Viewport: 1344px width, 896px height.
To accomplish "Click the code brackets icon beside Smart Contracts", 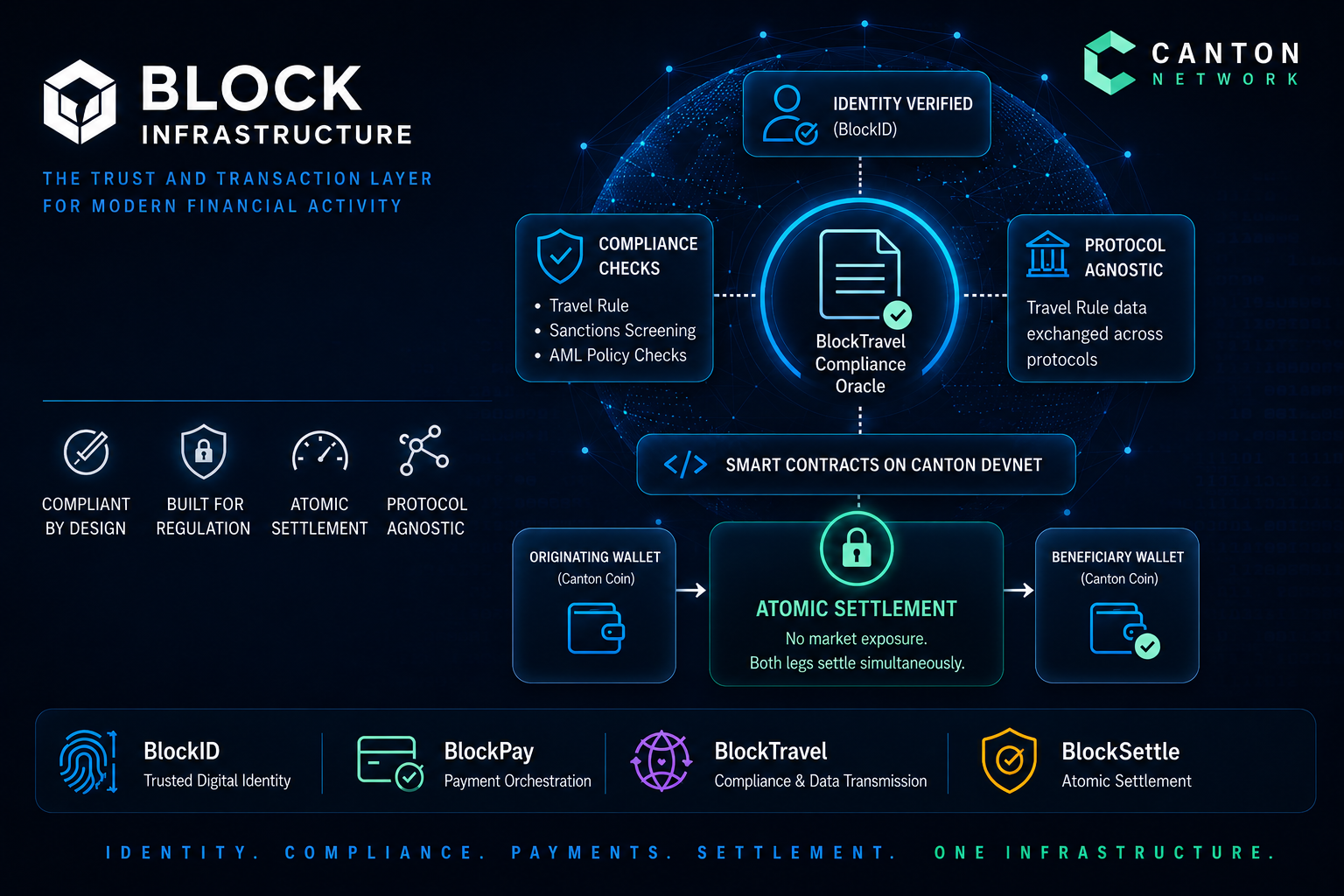I will 685,465.
